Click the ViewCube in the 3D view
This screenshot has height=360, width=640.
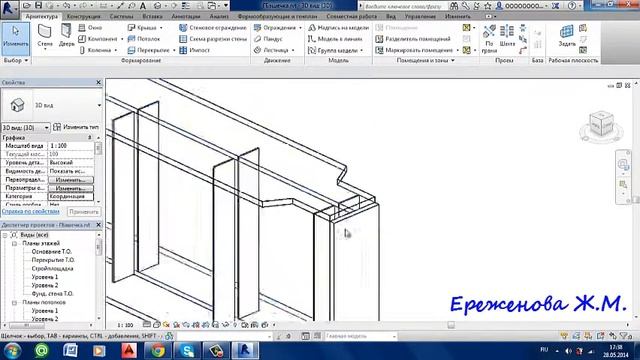click(602, 124)
